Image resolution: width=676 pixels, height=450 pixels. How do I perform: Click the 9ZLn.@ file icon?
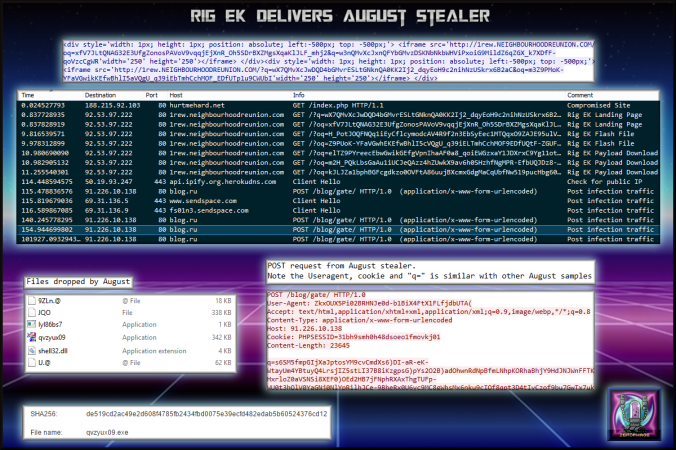click(x=33, y=299)
